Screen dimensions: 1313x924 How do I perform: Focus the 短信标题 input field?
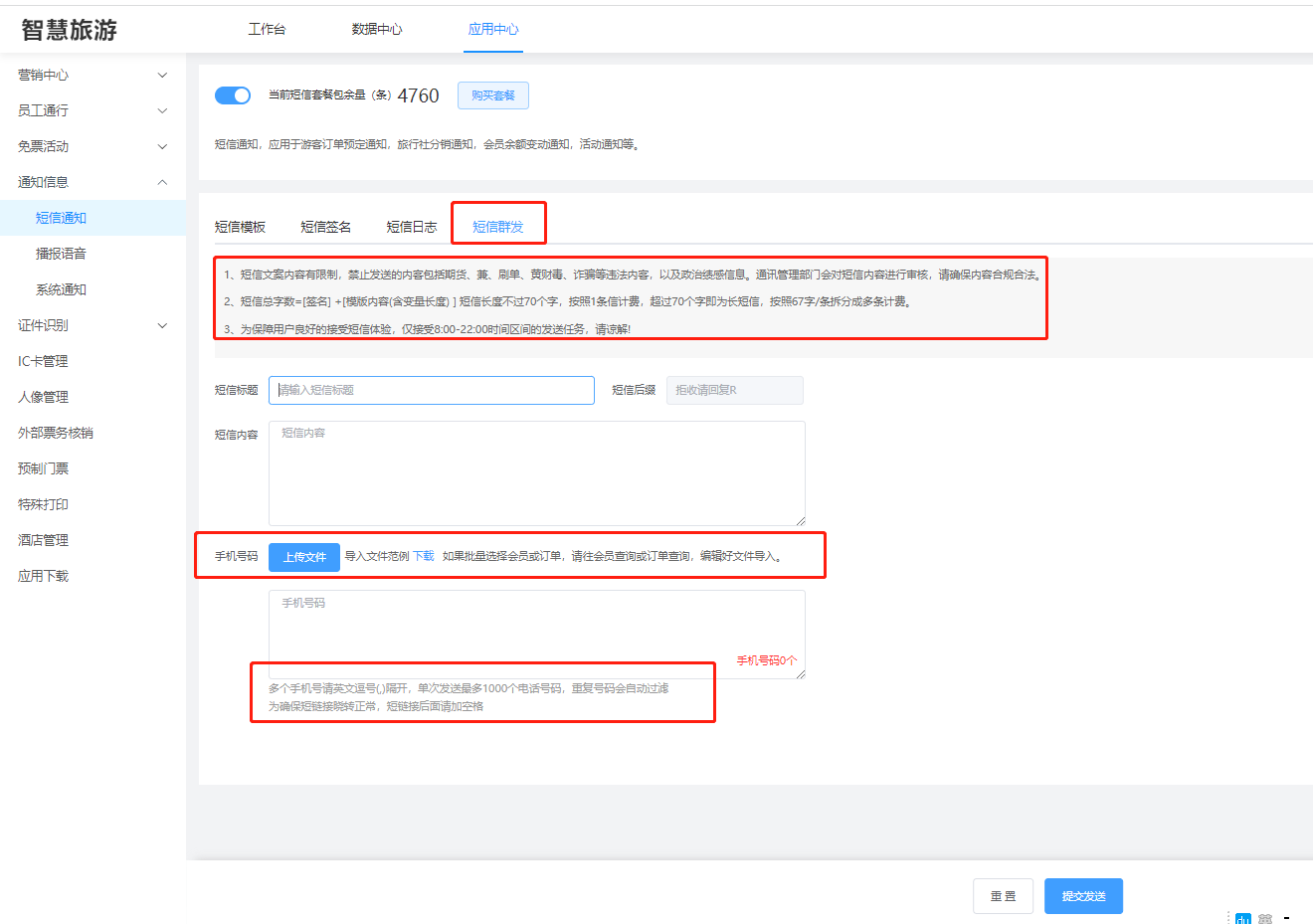coord(432,390)
